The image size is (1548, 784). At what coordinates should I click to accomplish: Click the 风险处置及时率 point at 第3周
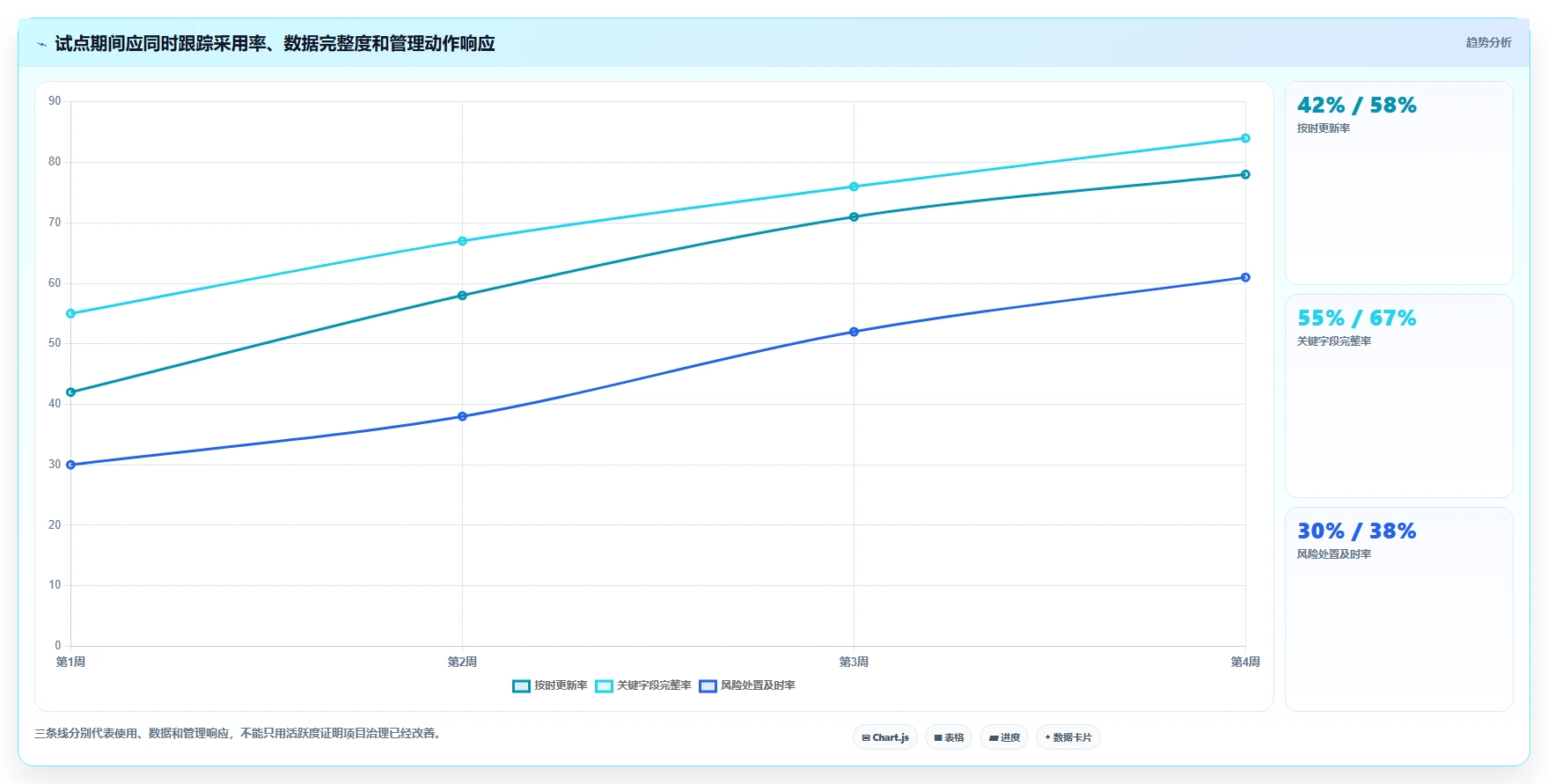coord(854,332)
